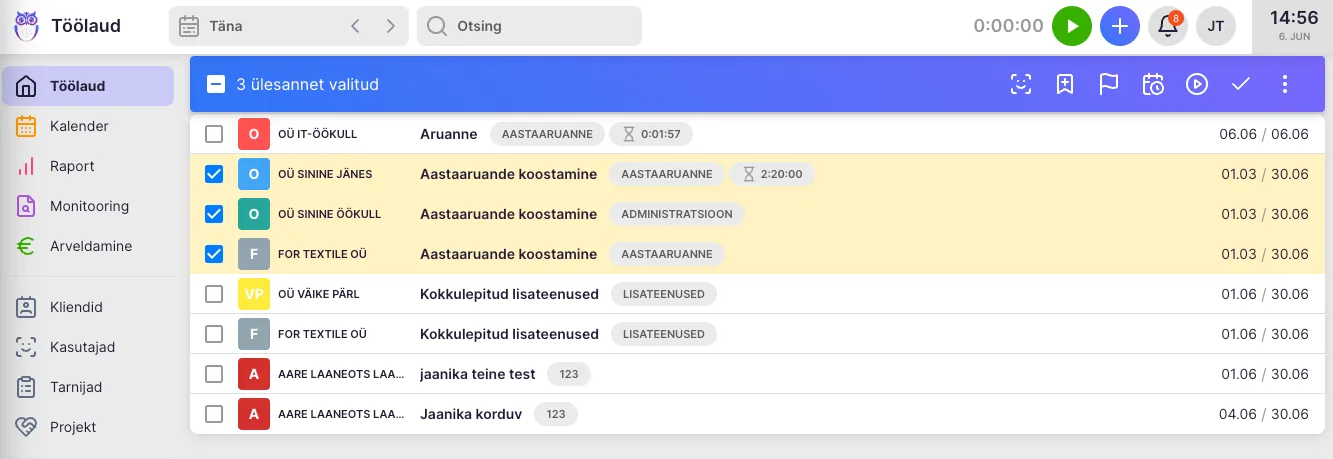This screenshot has width=1333, height=459.
Task: Click the Otsing search field
Action: click(530, 26)
